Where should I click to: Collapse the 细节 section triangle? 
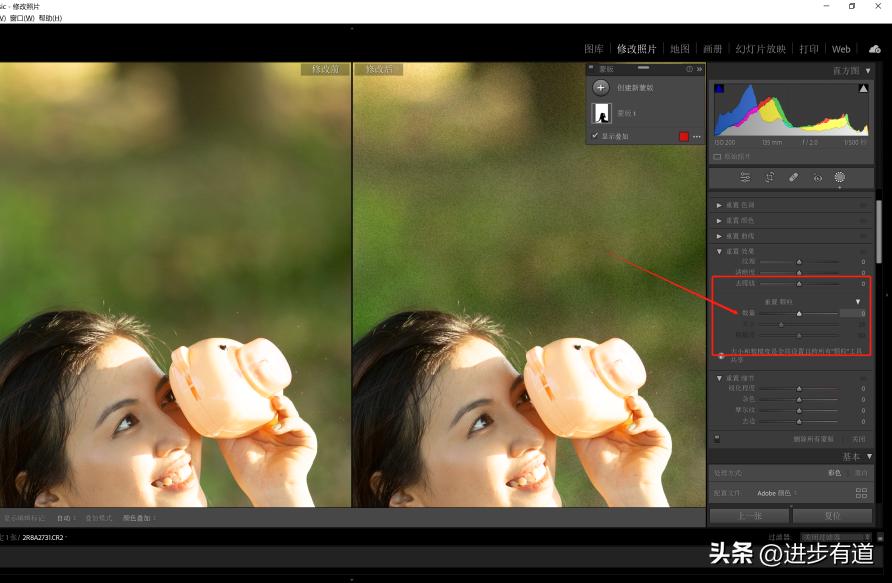click(719, 378)
